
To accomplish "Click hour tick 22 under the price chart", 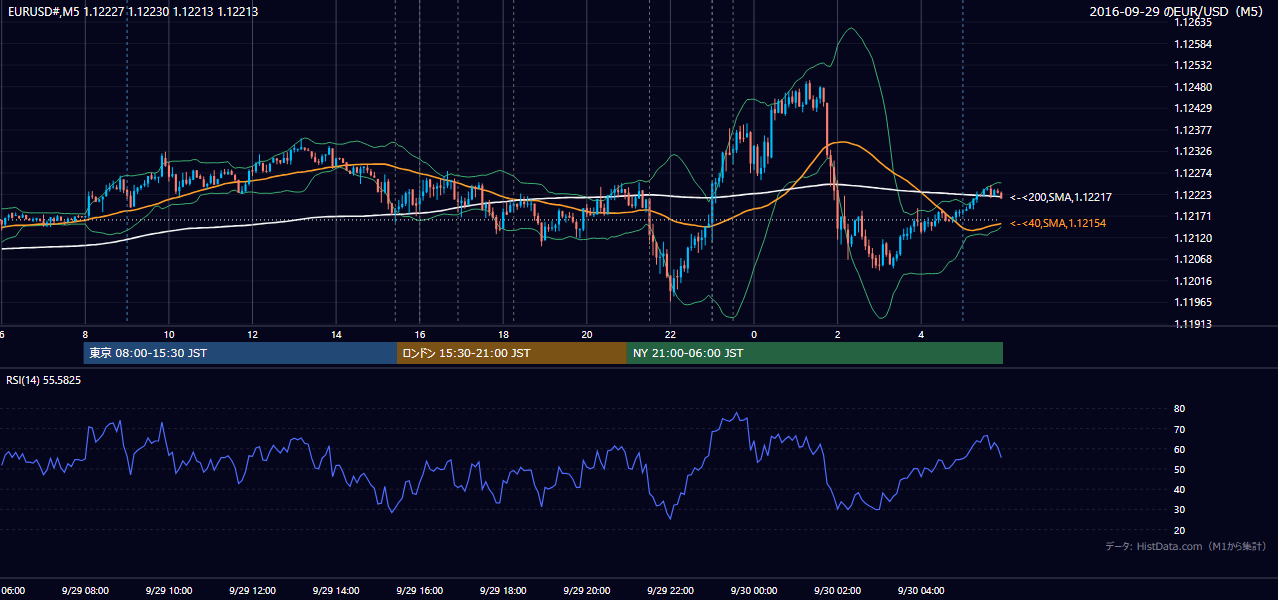I will pyautogui.click(x=671, y=335).
